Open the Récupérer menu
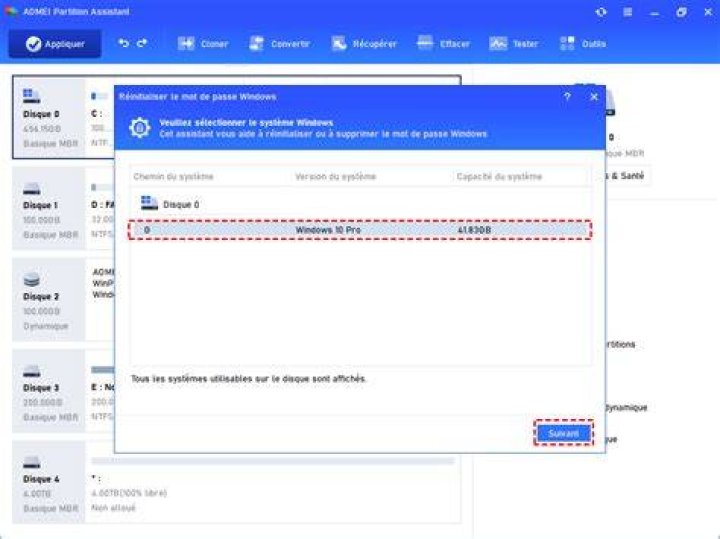 click(x=364, y=44)
